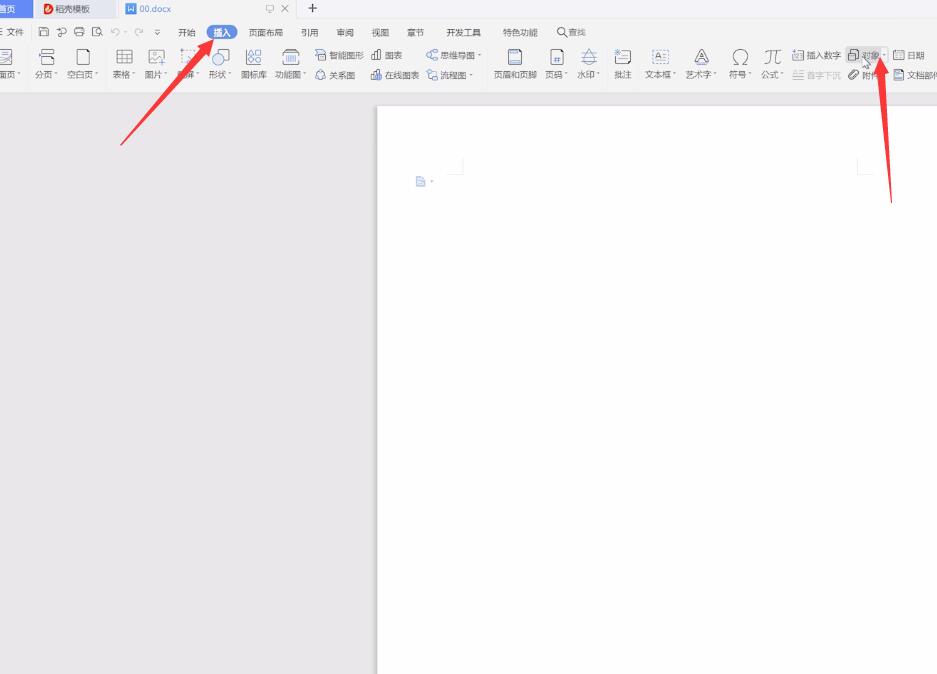
Task: Switch to the 审阅 review tab
Action: pos(345,32)
